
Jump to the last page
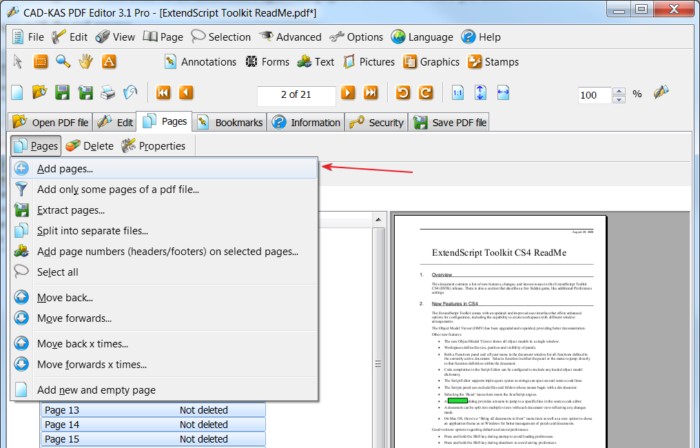click(371, 93)
